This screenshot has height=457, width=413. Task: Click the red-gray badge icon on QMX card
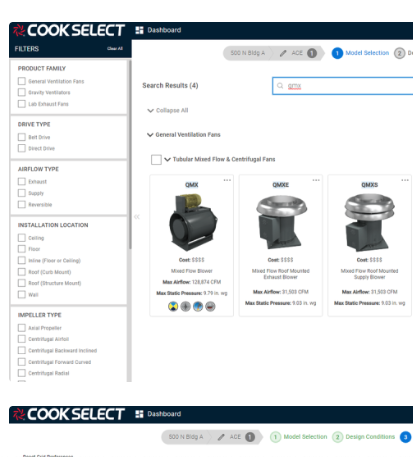210,306
